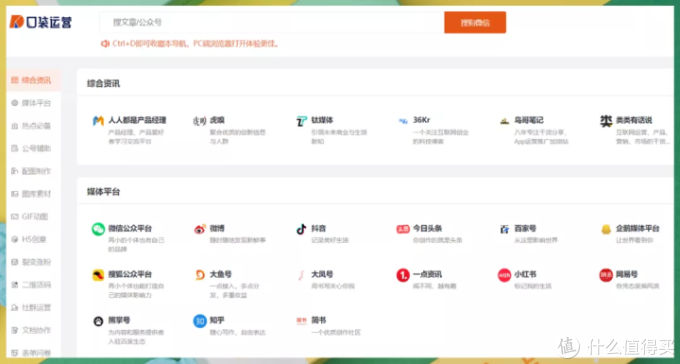The height and width of the screenshot is (364, 680).
Task: Click the 类类有话说 card title
Action: (x=634, y=120)
